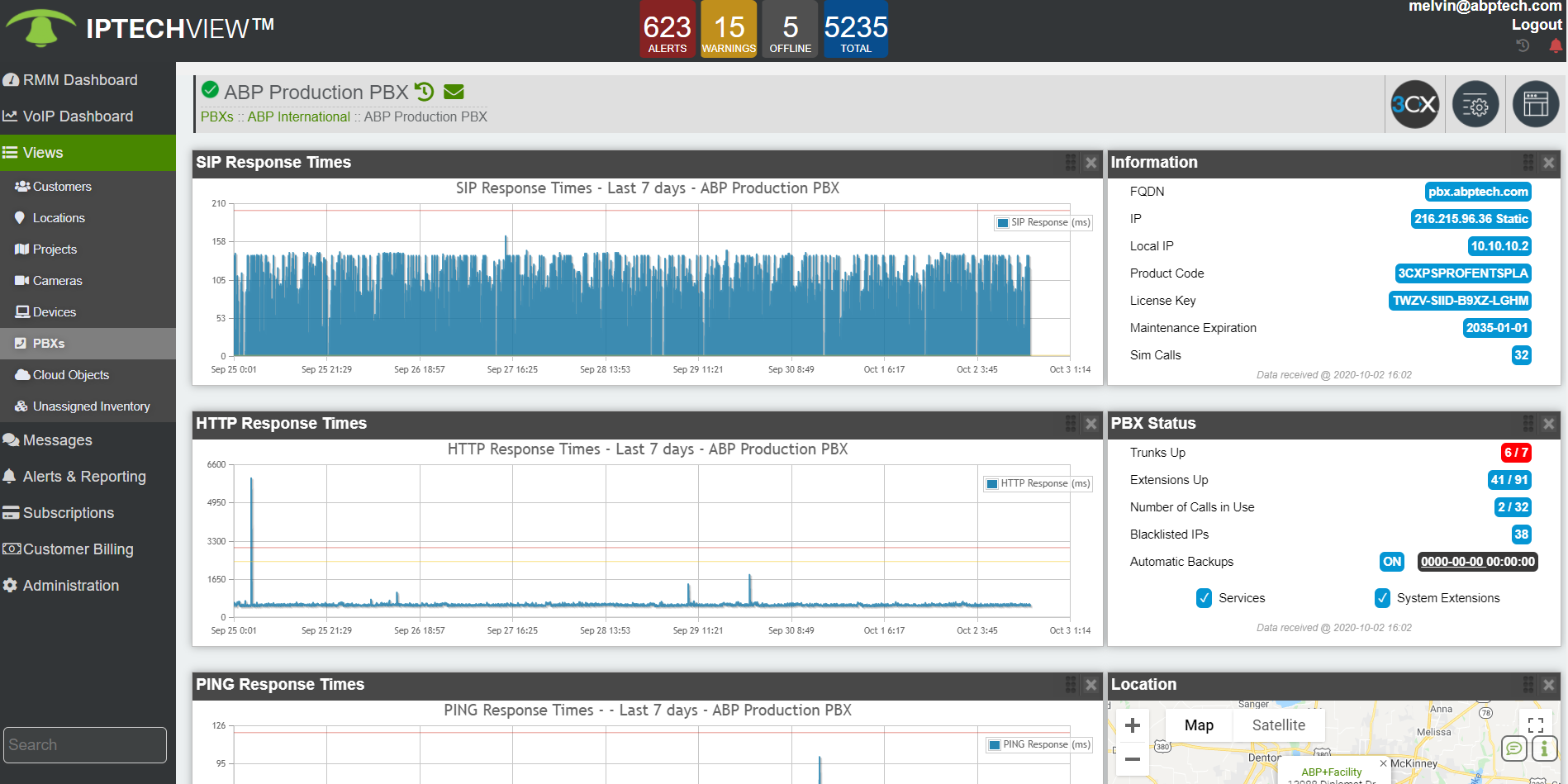Click the 15 Warnings counter

[x=729, y=30]
